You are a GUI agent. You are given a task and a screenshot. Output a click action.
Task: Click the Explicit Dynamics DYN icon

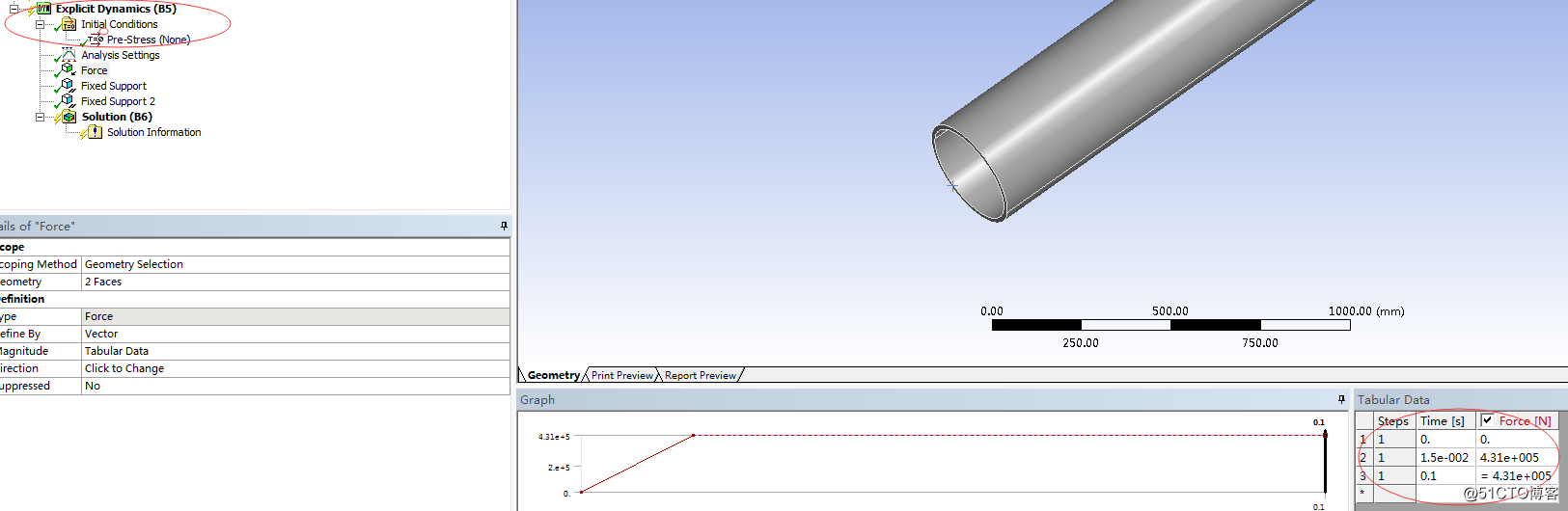(x=43, y=9)
